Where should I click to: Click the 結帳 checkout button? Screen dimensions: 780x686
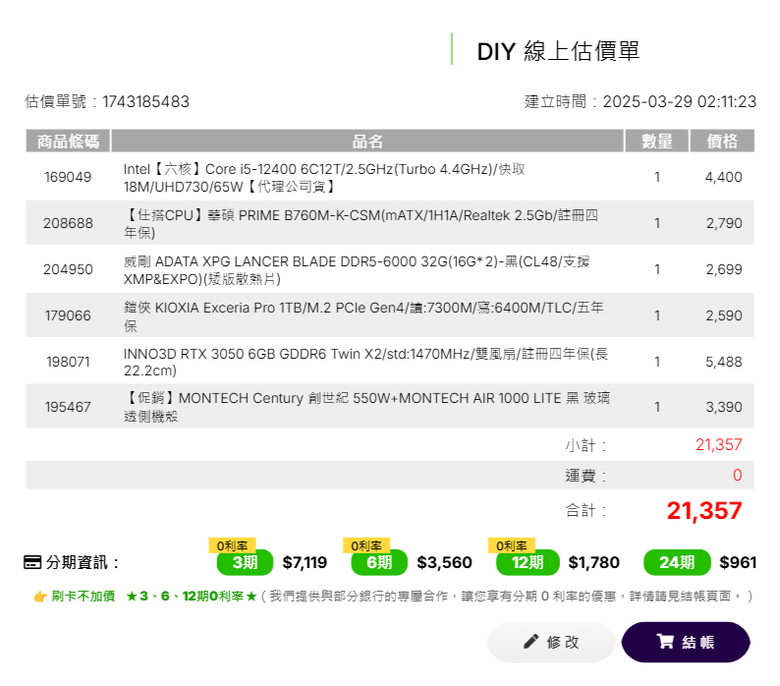pyautogui.click(x=685, y=642)
